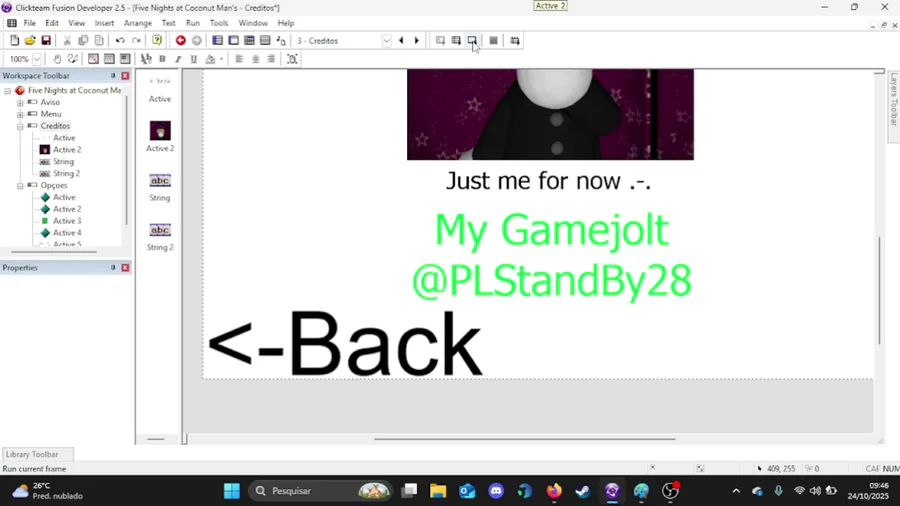Open Build and Run icon on far right
Screen dimensions: 900x506
pyautogui.click(x=515, y=41)
